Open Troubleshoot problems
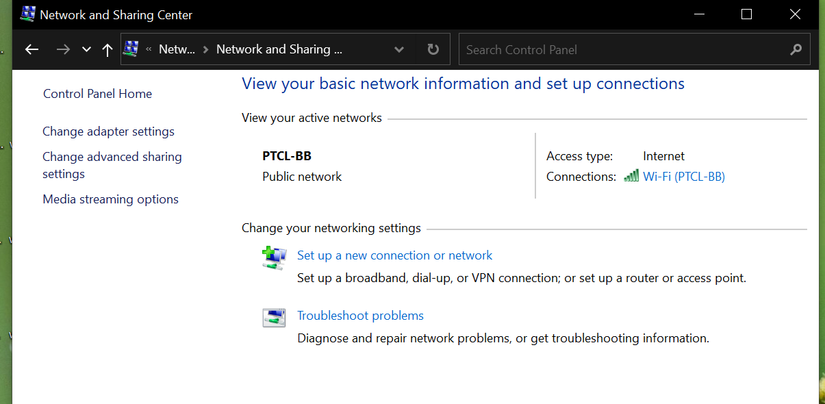This screenshot has width=825, height=404. (360, 316)
